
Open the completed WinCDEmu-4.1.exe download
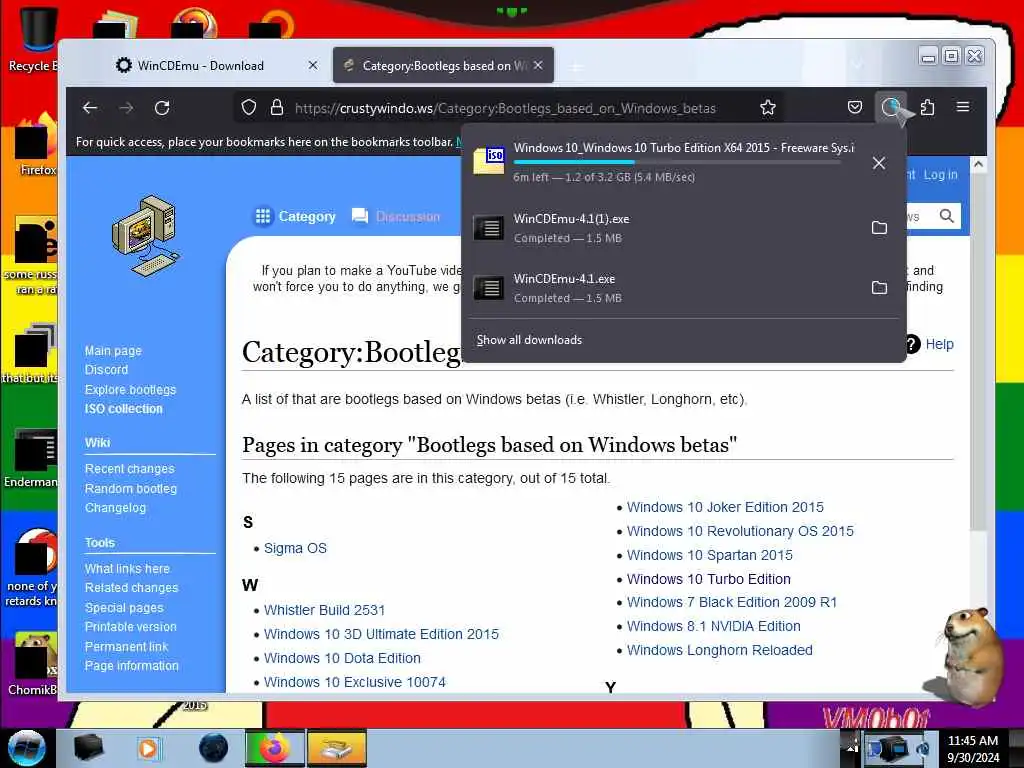664,287
